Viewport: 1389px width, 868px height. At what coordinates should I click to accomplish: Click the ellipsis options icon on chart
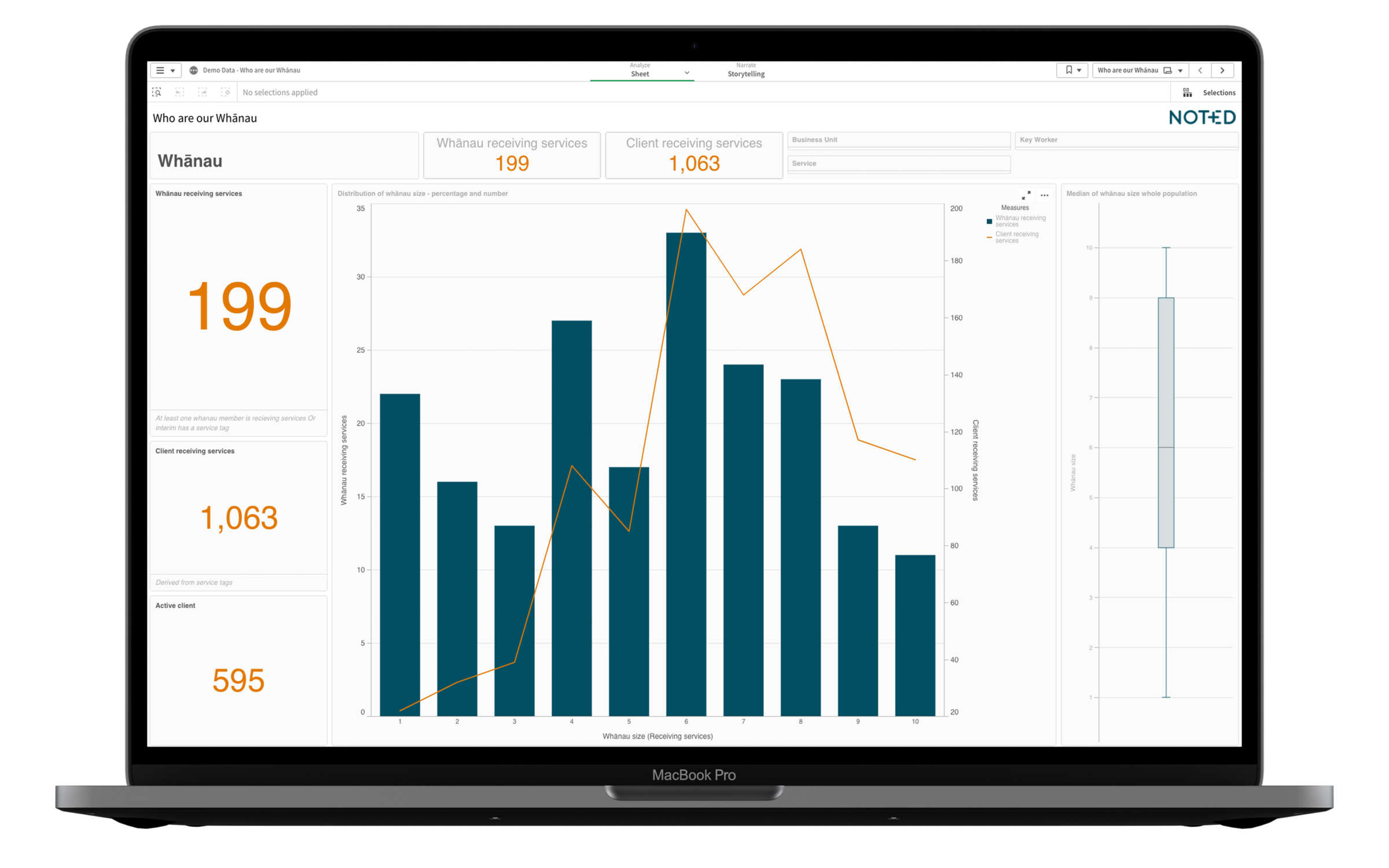1044,195
